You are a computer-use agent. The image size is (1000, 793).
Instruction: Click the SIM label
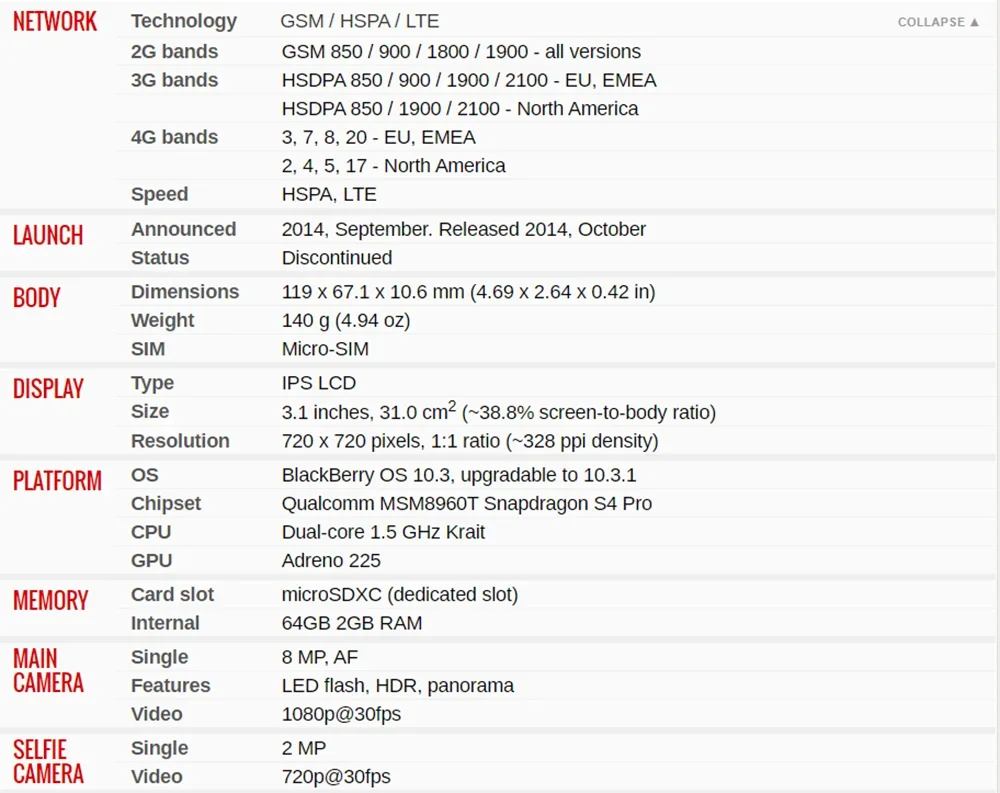coord(148,349)
